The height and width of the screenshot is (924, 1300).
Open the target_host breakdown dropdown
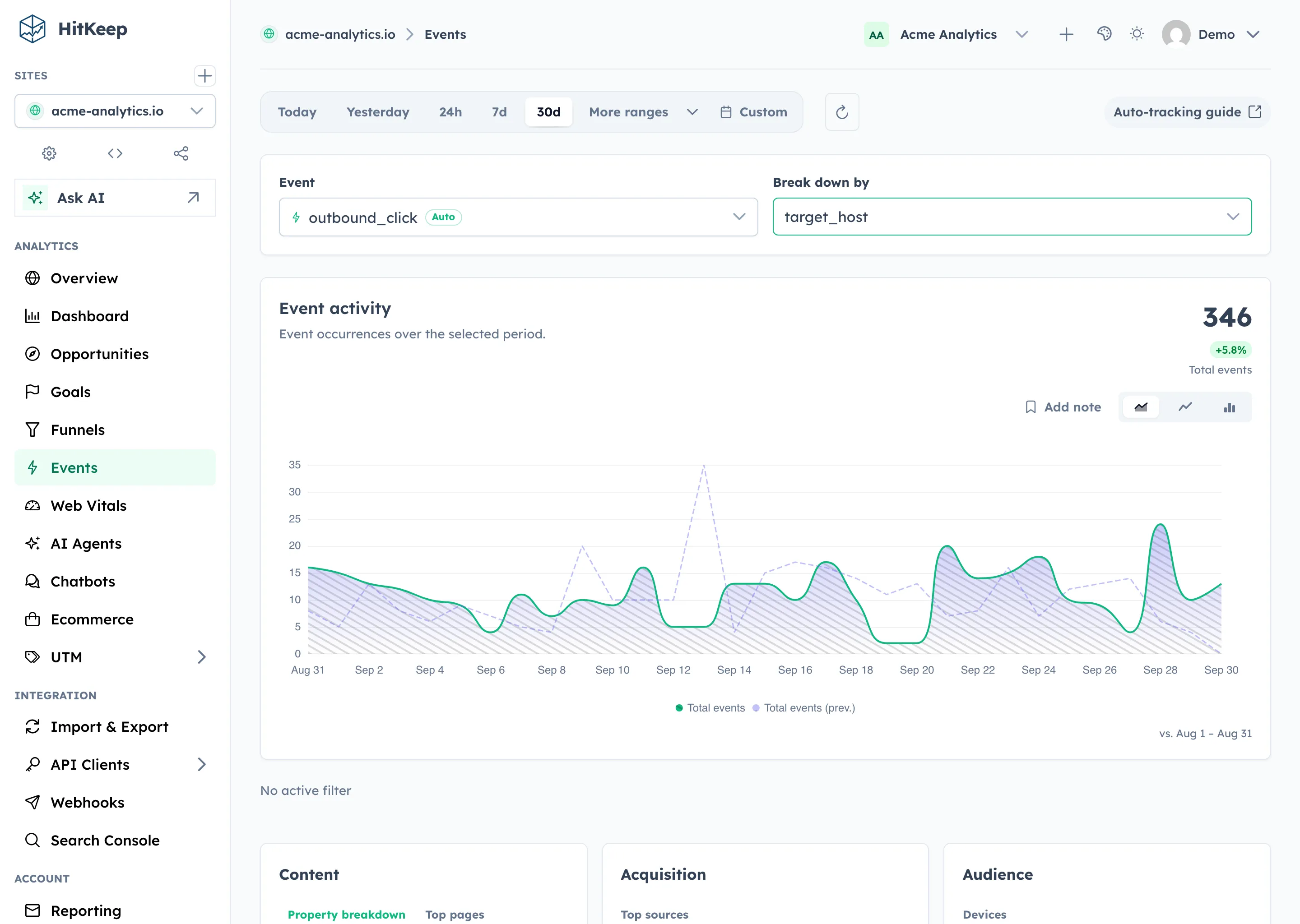pyautogui.click(x=1012, y=217)
